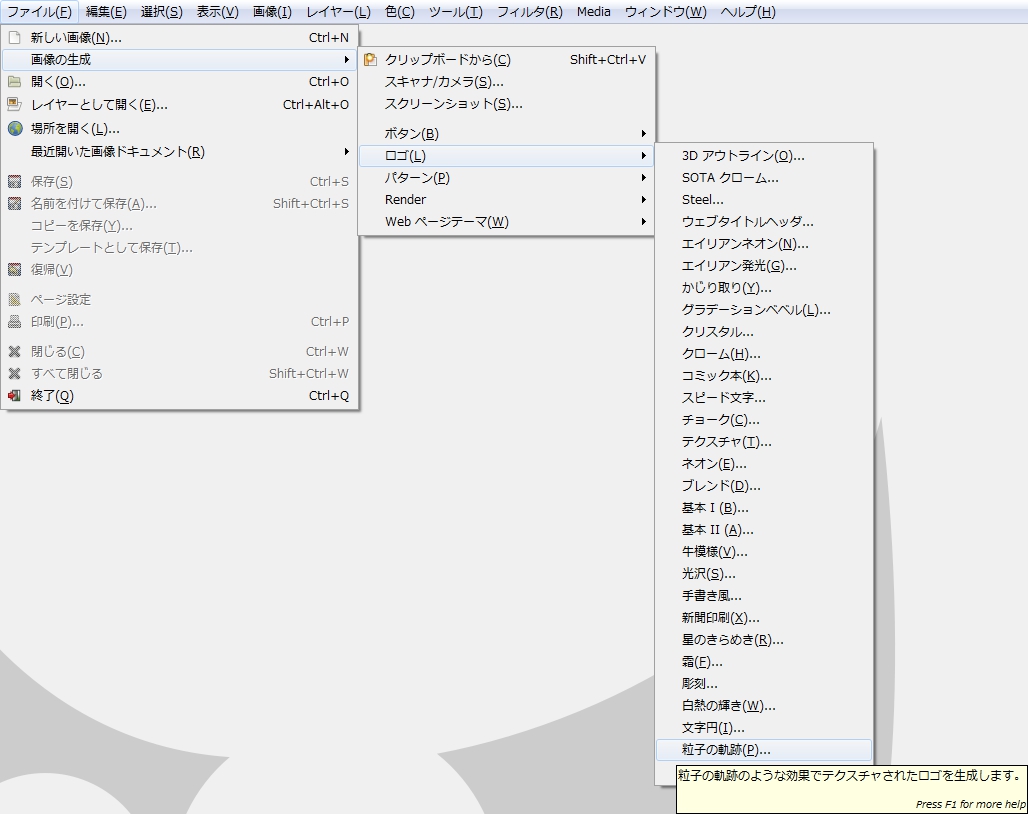Select 星のきらめき(R)... logo

pyautogui.click(x=764, y=640)
